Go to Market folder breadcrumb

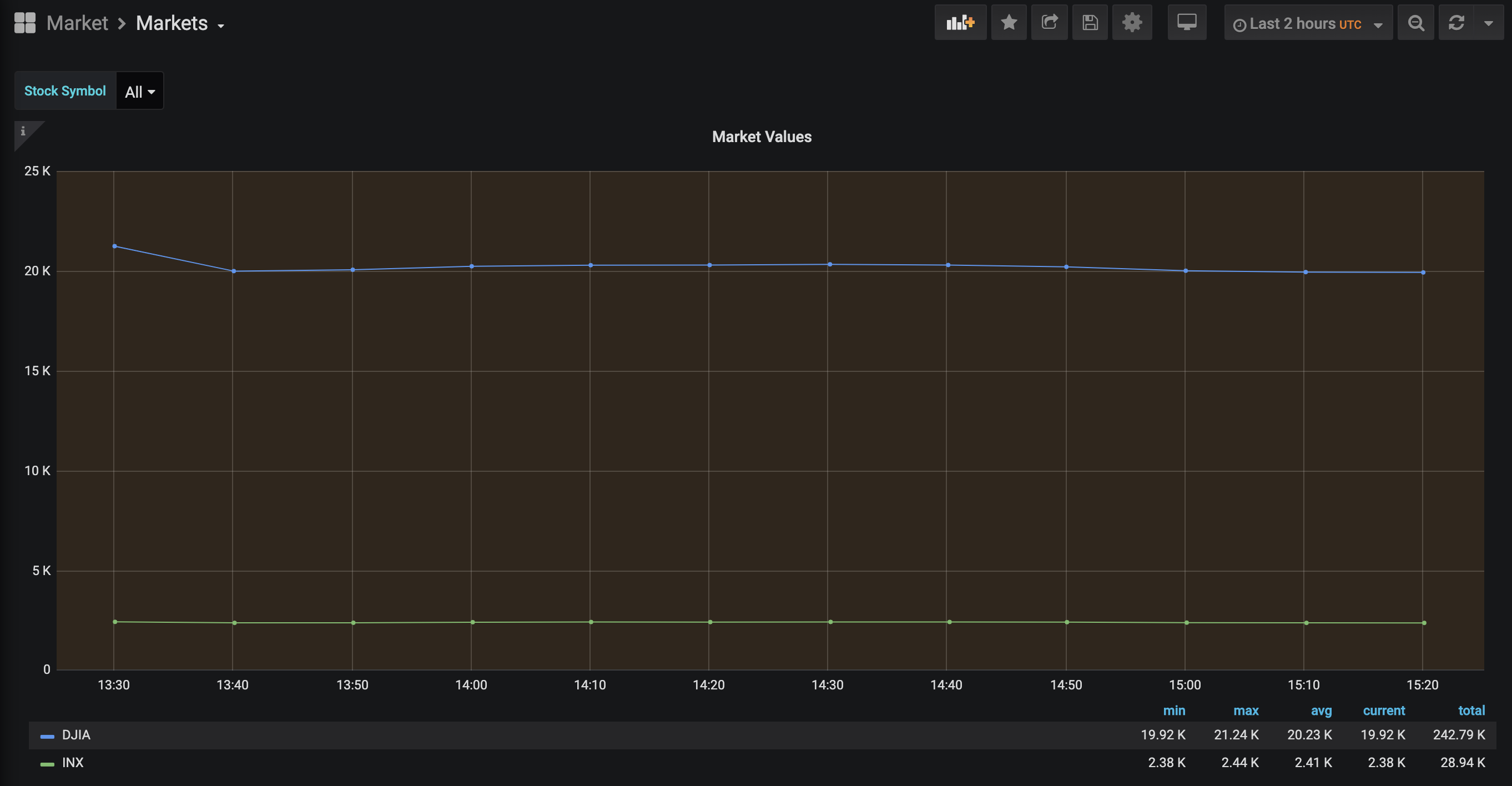(77, 23)
